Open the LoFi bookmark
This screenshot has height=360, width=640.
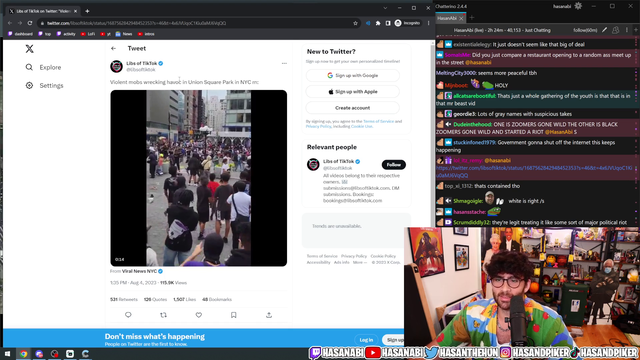pyautogui.click(x=88, y=34)
